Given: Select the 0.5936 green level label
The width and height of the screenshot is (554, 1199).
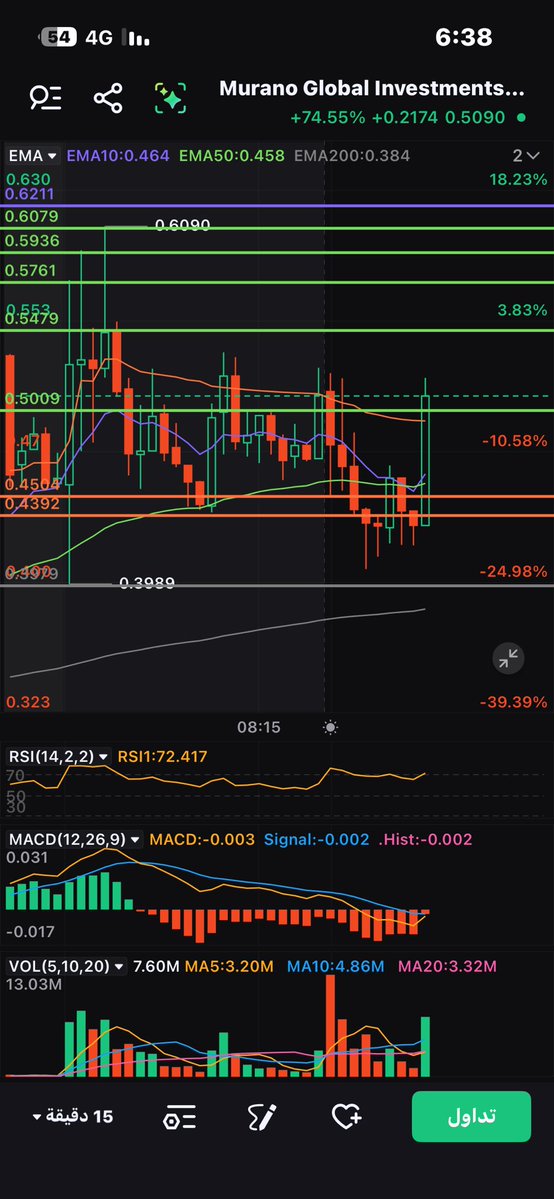Looking at the screenshot, I should (32, 241).
